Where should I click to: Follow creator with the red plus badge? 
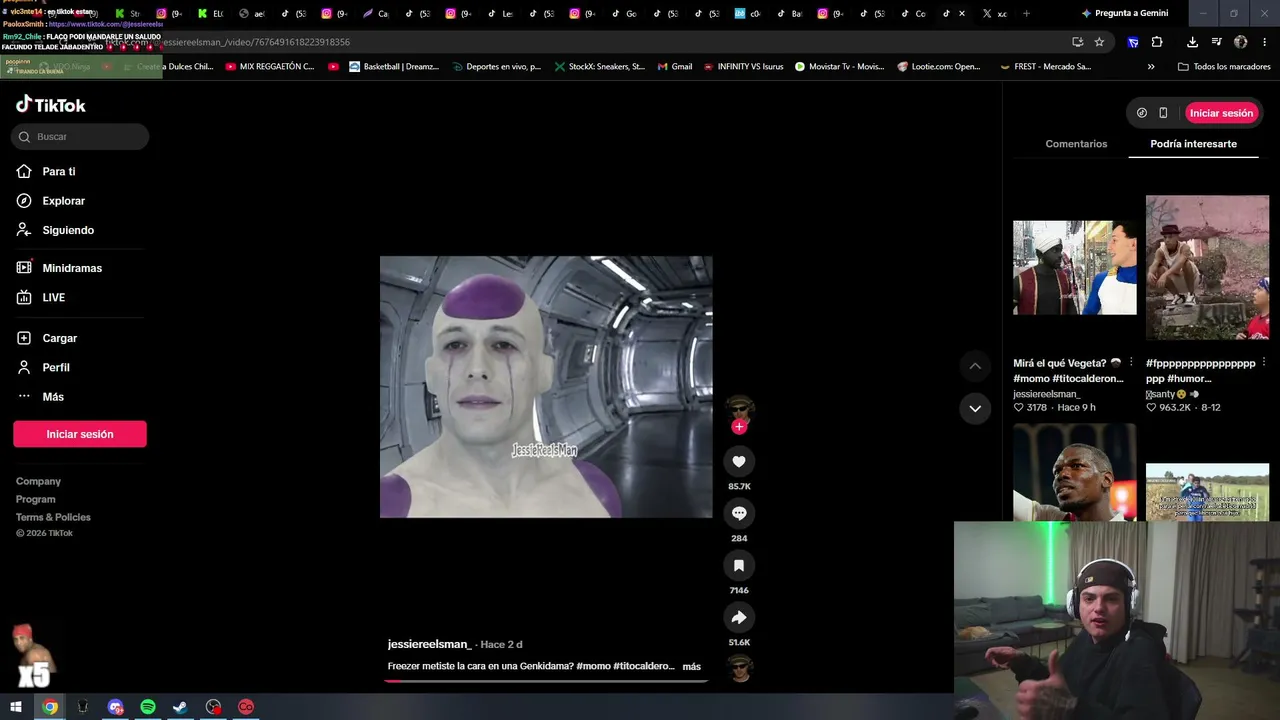point(739,427)
